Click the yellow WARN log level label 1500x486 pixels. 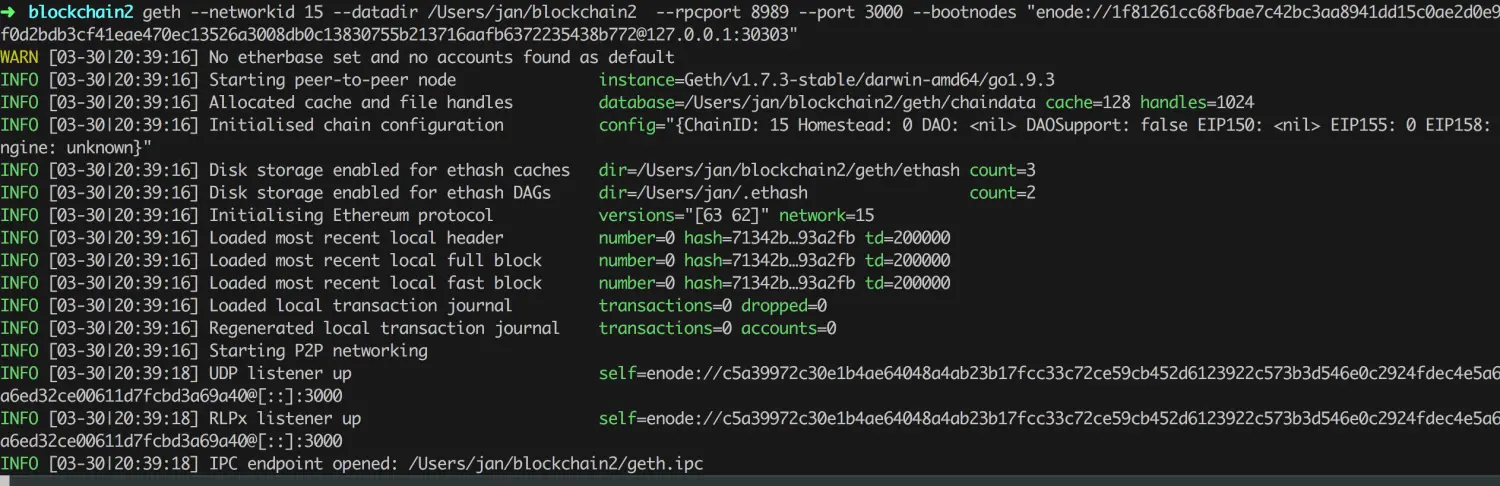click(x=20, y=57)
